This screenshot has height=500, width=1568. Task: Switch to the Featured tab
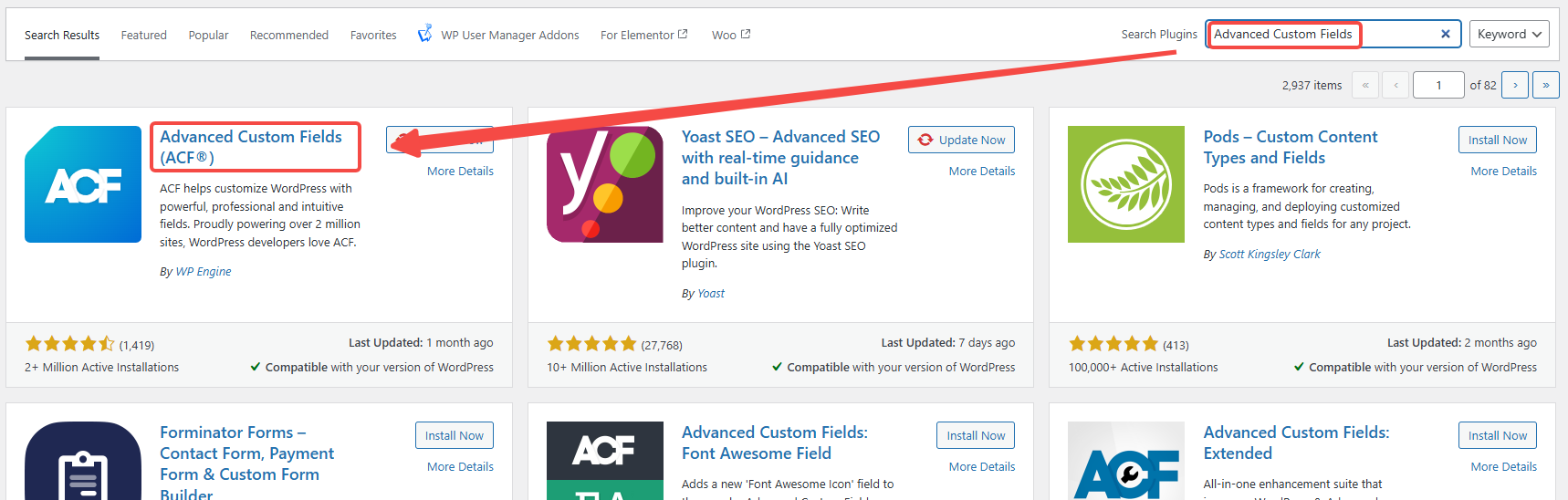(143, 36)
